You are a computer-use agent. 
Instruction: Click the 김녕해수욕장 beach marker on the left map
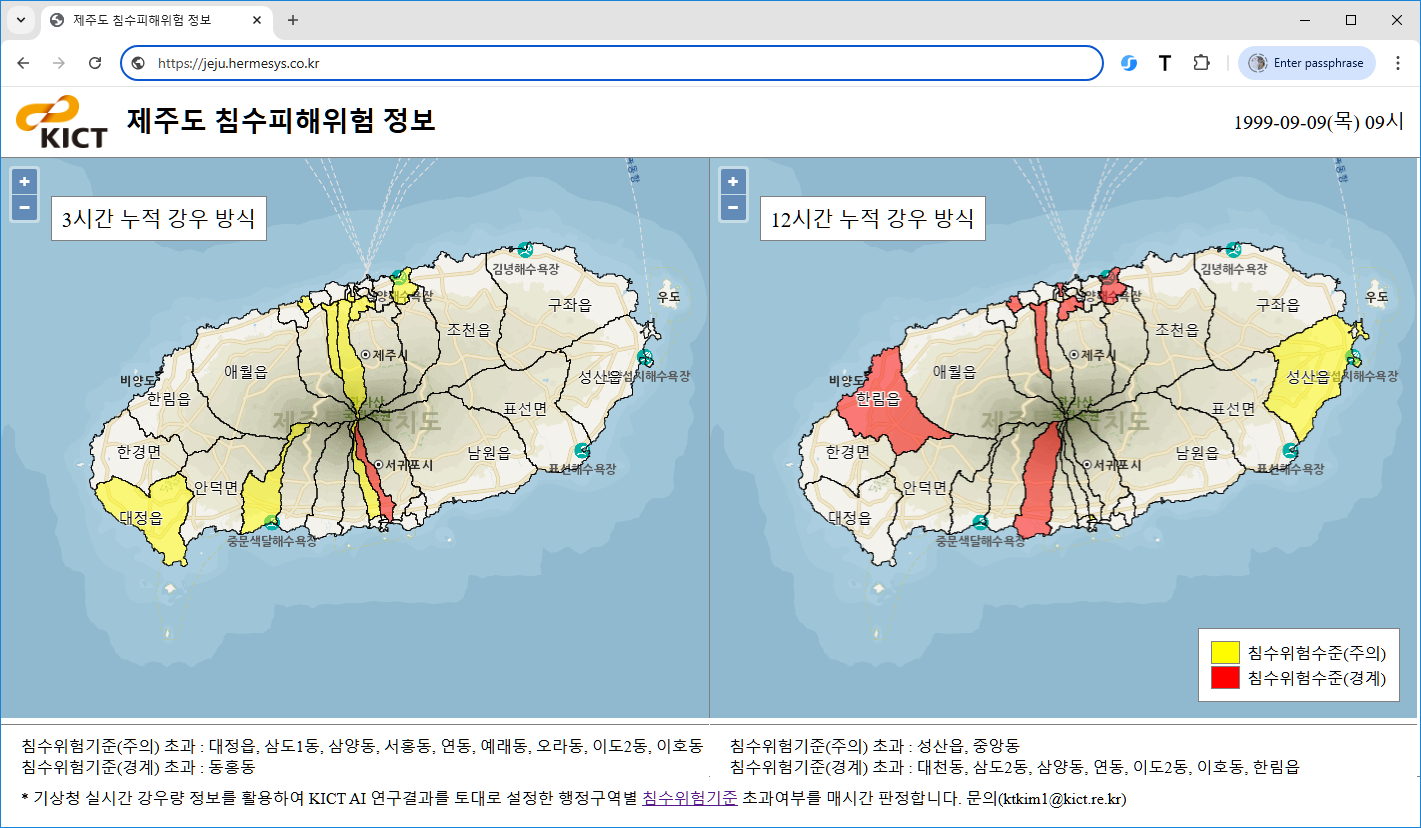click(525, 249)
